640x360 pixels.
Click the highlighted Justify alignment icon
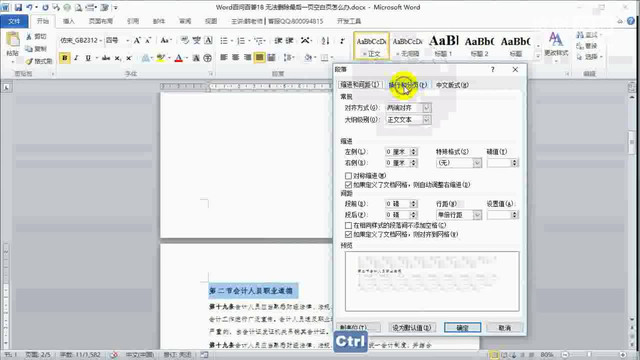point(259,58)
